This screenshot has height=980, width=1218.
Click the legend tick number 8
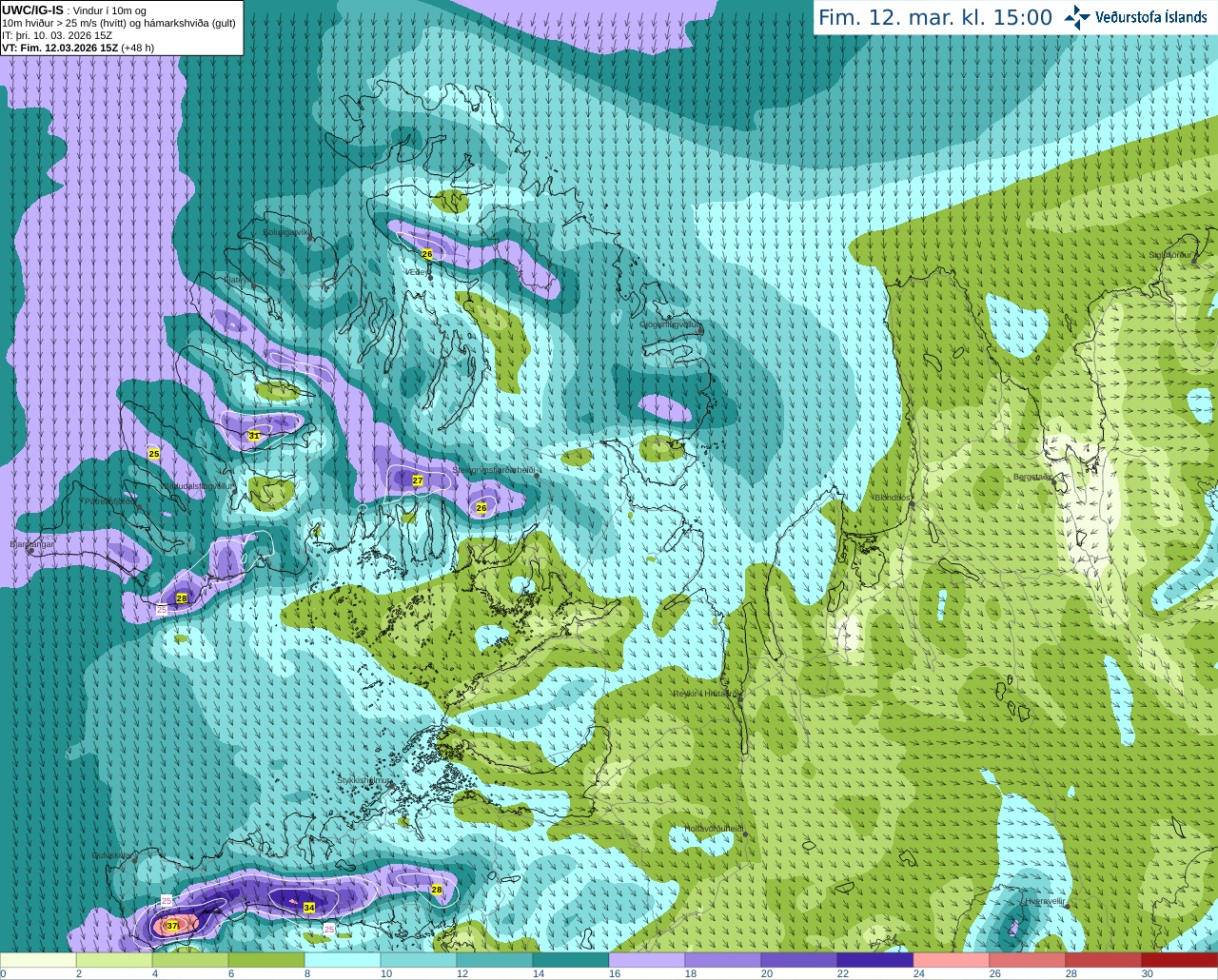tap(307, 973)
